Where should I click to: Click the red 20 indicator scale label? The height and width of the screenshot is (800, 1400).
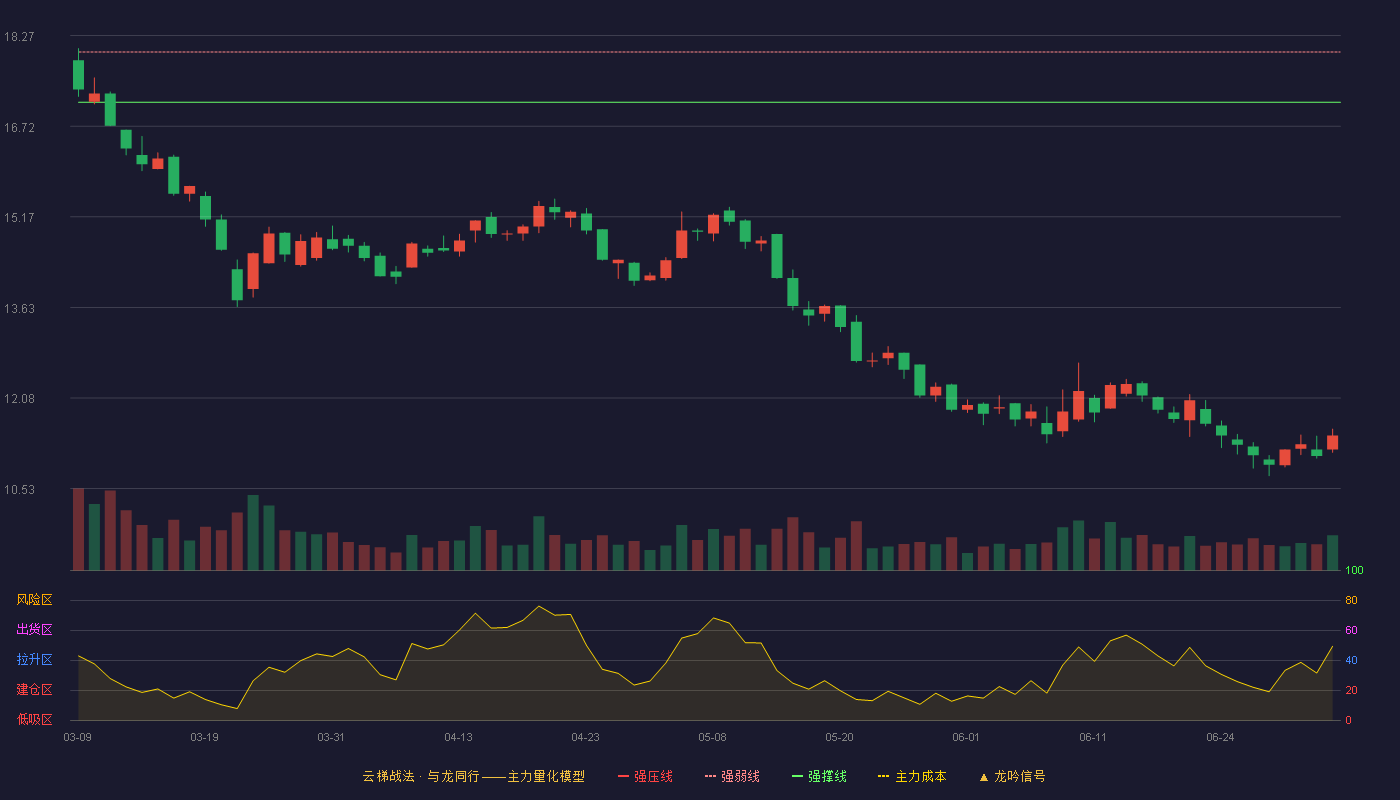click(1351, 691)
